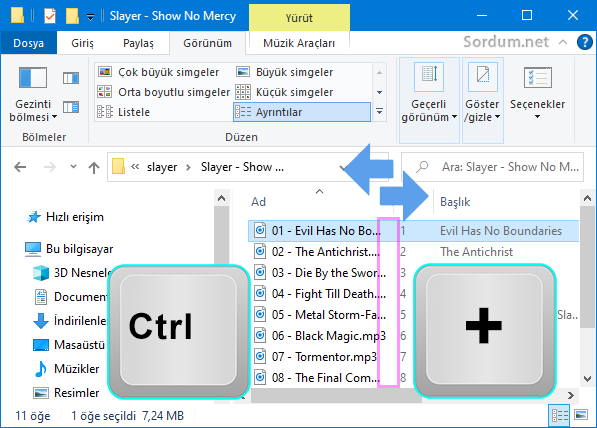Open Bu bilgisayar in navigation pane

pyautogui.click(x=69, y=249)
